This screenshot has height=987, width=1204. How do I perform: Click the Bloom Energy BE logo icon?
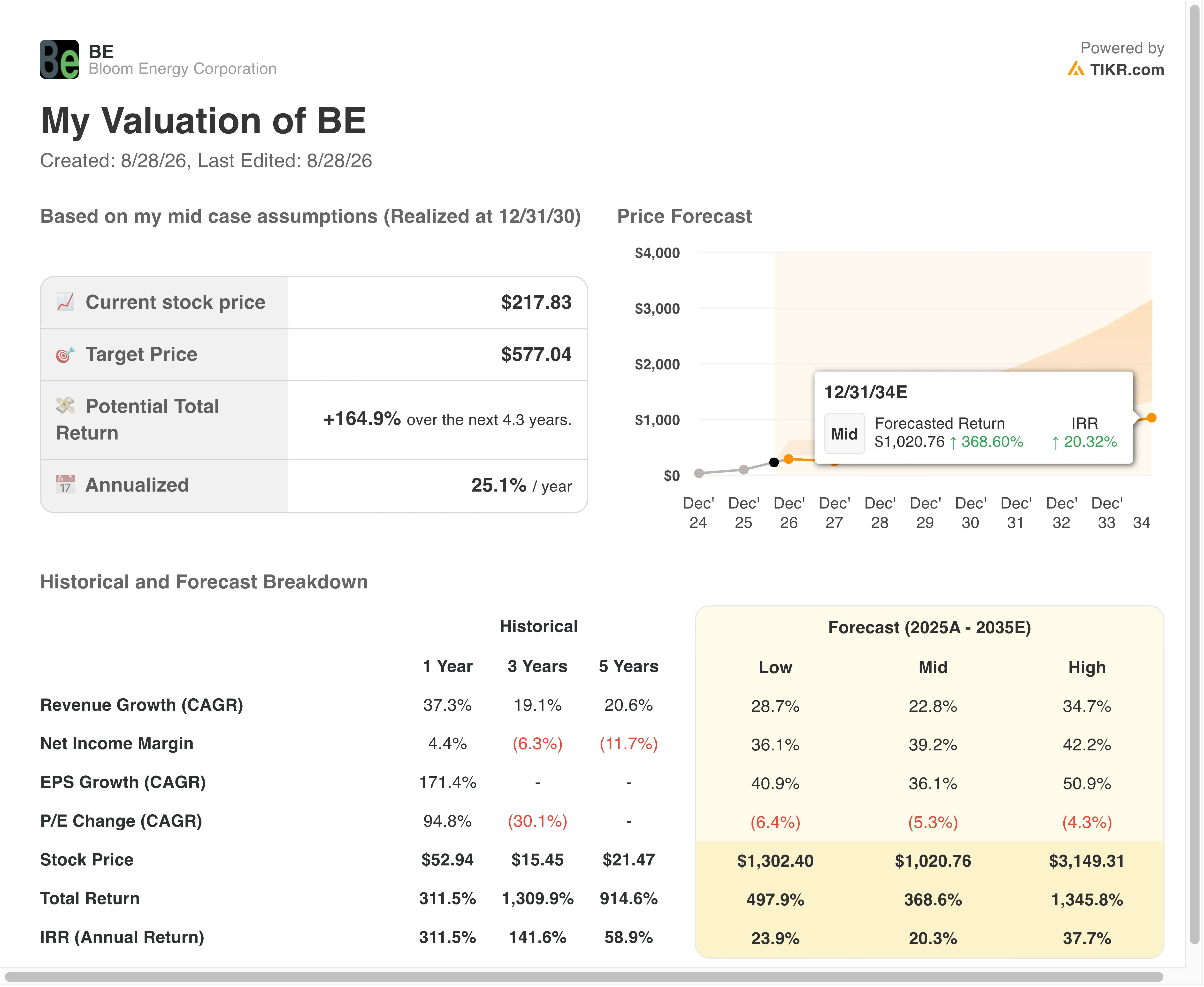(59, 59)
